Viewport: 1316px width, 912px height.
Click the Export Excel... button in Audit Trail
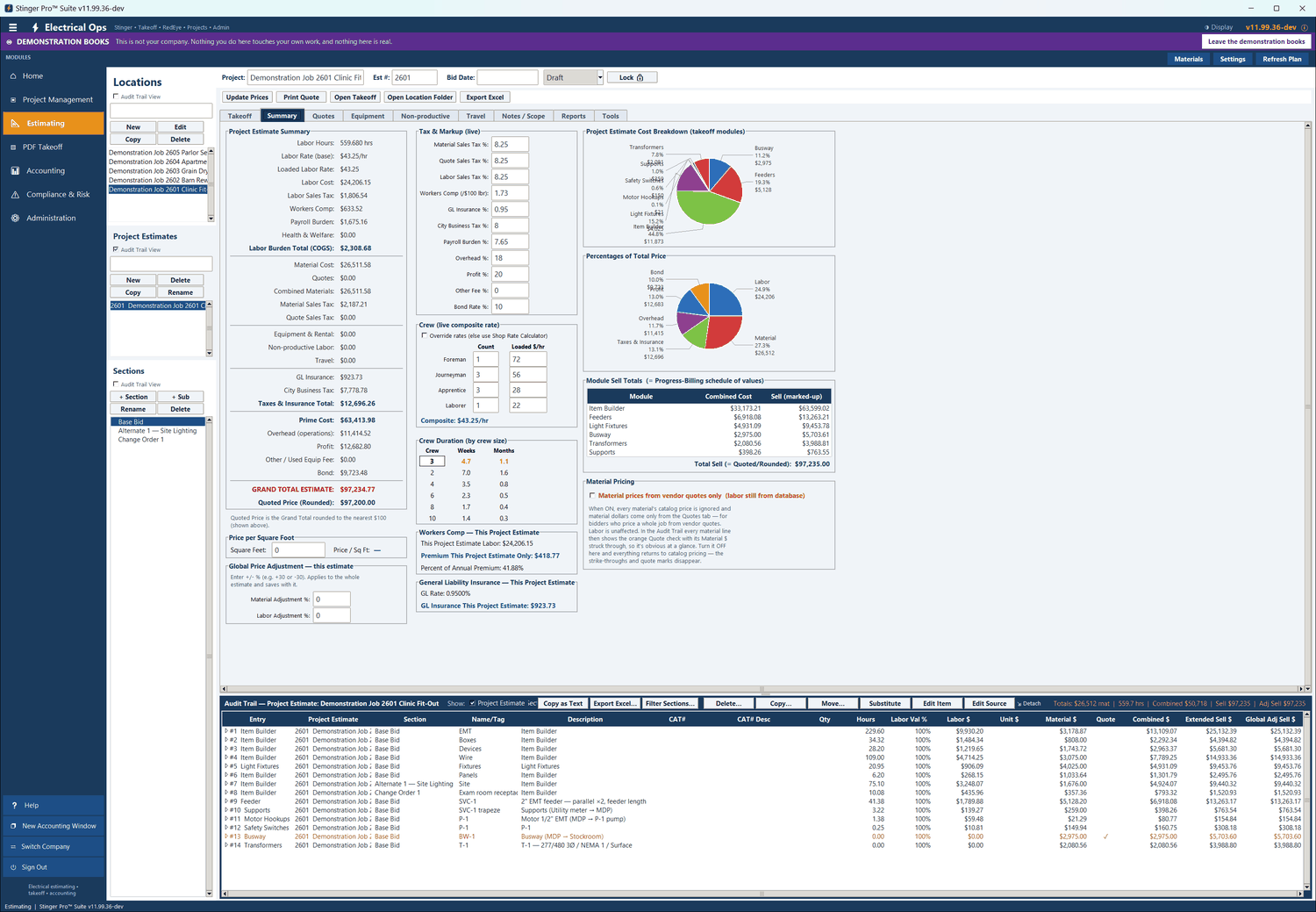614,703
